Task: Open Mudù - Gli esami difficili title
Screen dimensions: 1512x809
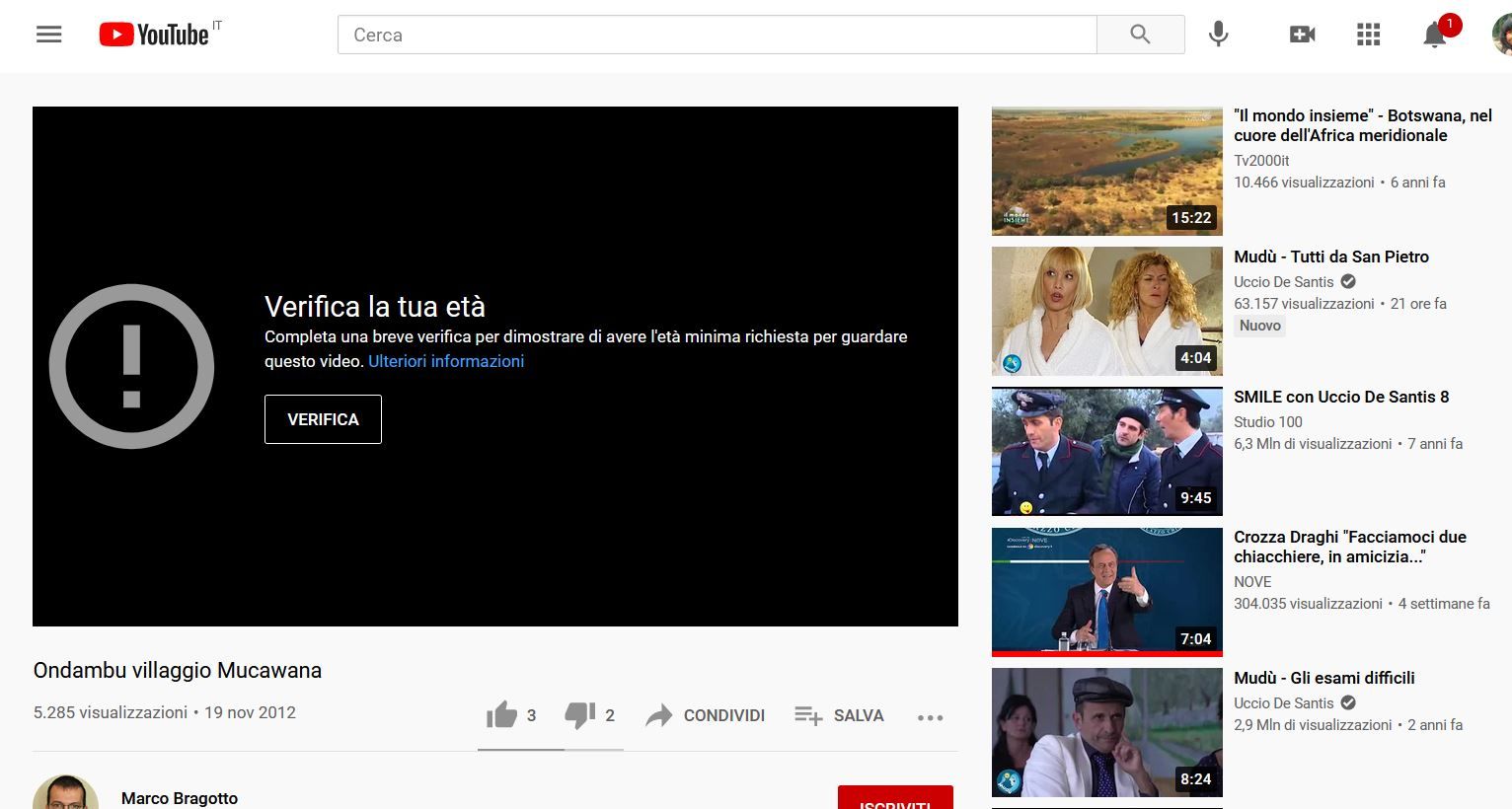Action: 1324,678
